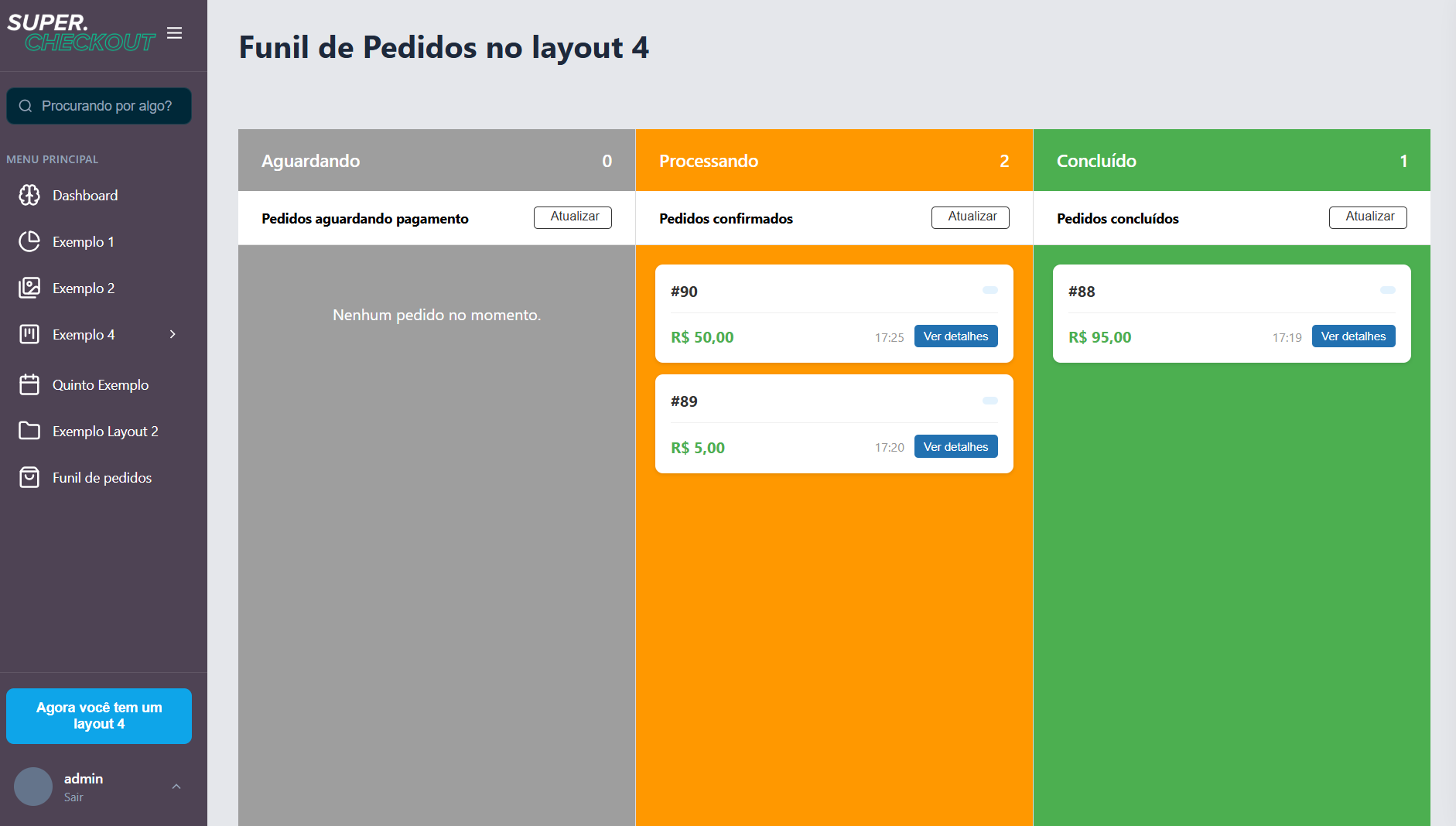Click the Funil de pedidos shopping bag icon
This screenshot has height=826, width=1456.
pyautogui.click(x=29, y=477)
